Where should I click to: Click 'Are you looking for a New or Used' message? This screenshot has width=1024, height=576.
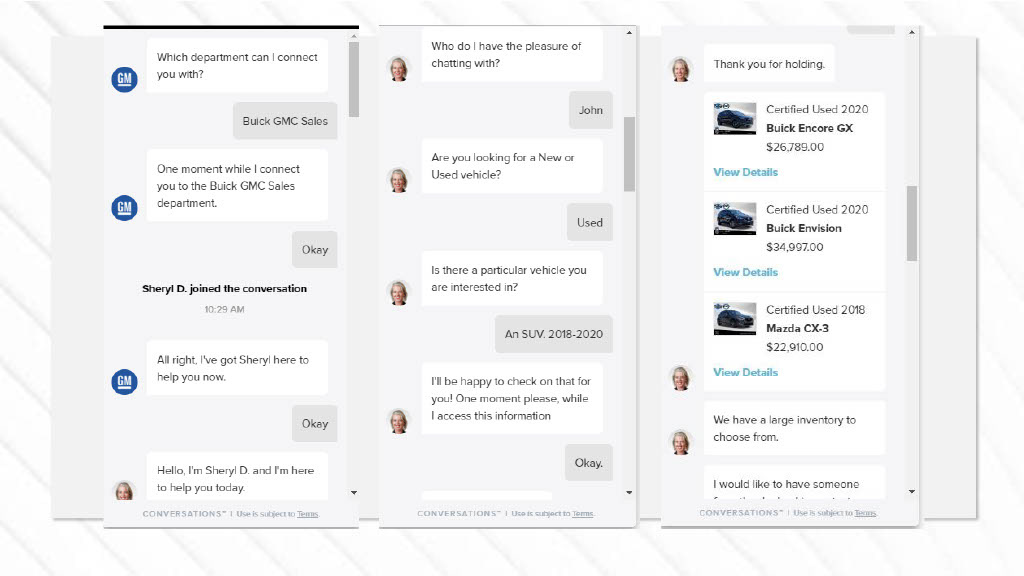[x=512, y=166]
